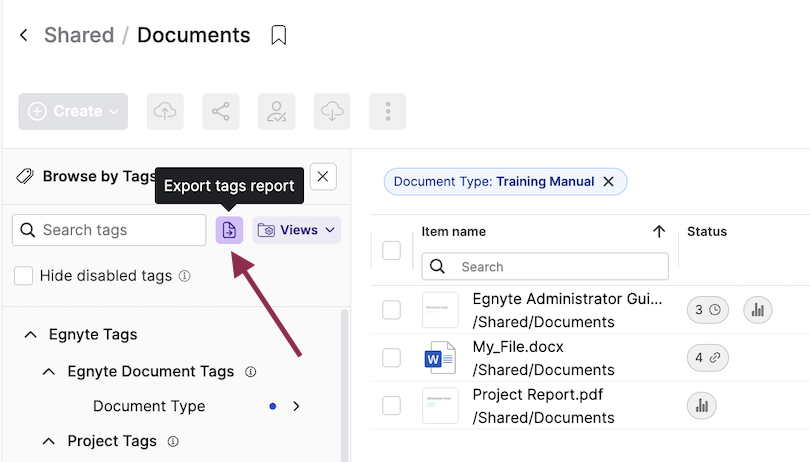Collapse the Project Tags group
810x462 pixels.
pyautogui.click(x=49, y=441)
